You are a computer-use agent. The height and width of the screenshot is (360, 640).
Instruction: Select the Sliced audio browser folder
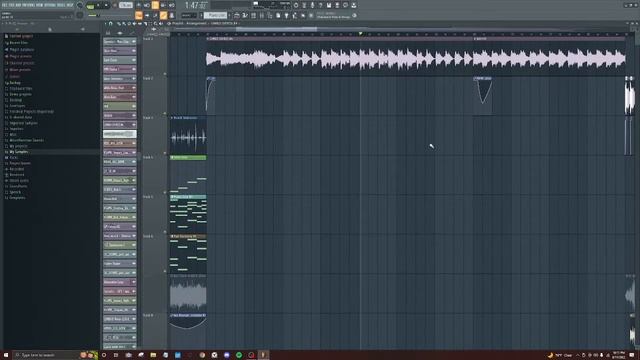pyautogui.click(x=19, y=180)
